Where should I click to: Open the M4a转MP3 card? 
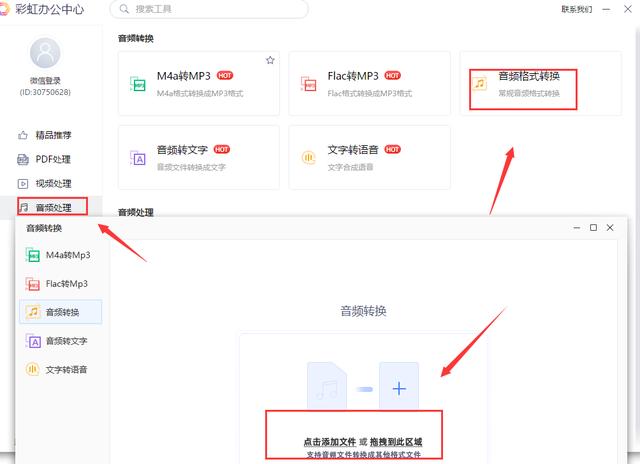tap(199, 83)
